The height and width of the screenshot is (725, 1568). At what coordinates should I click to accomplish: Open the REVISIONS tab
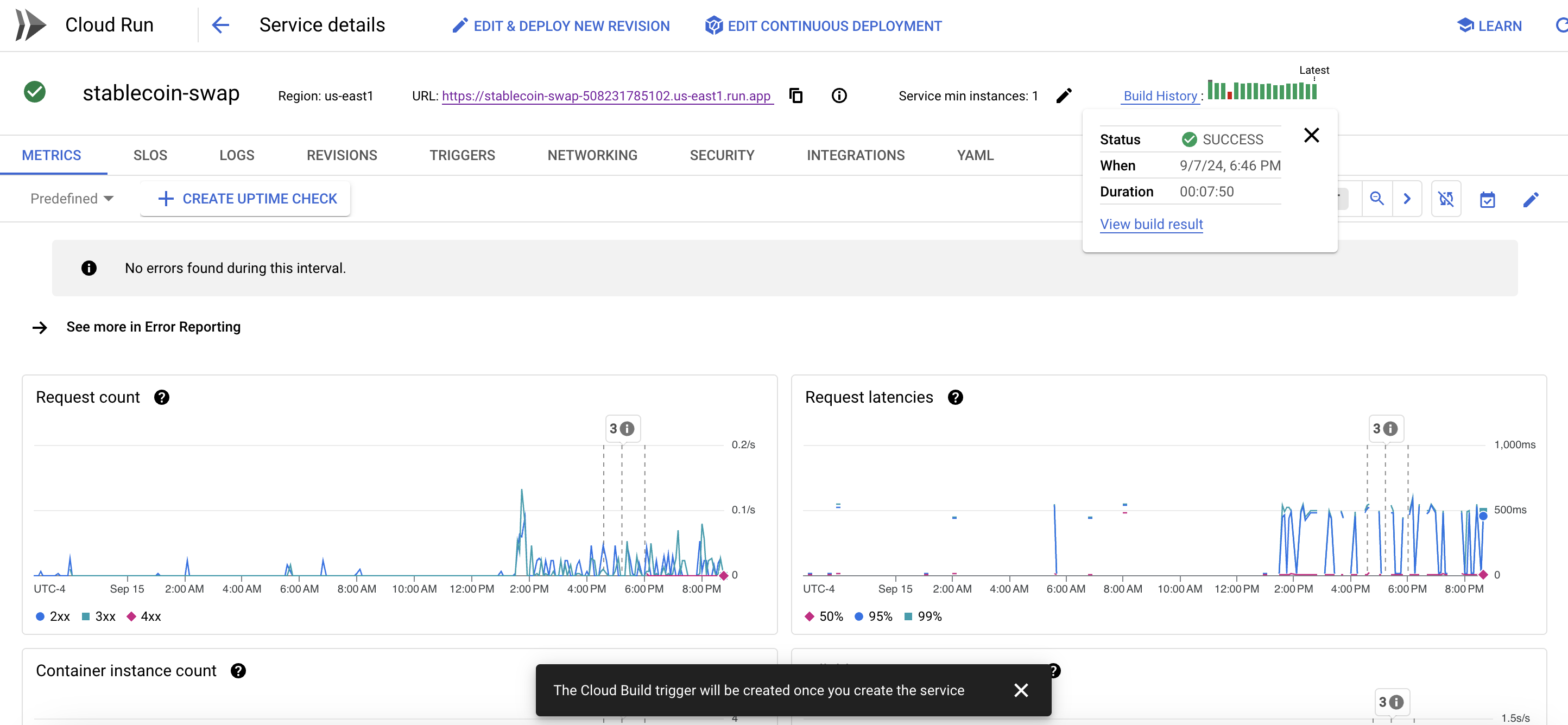(342, 155)
